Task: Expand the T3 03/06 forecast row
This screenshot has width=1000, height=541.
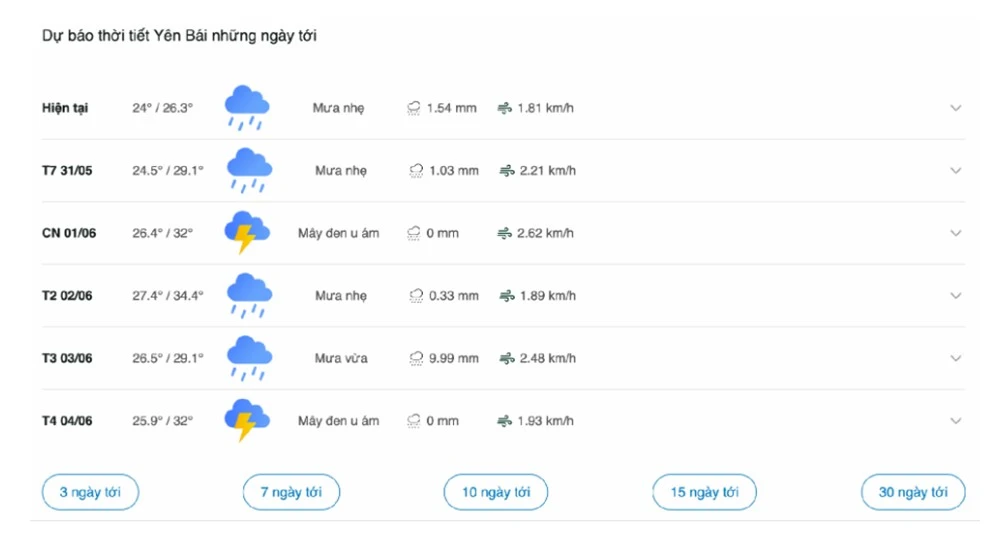Action: tap(955, 358)
